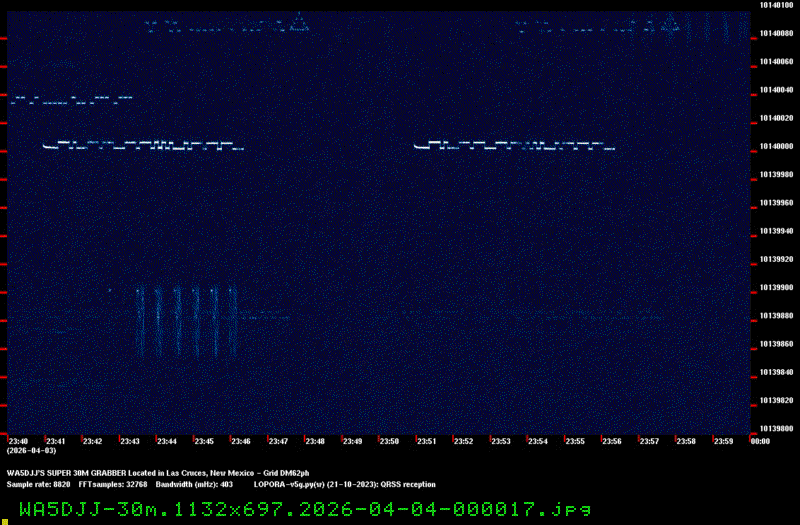The image size is (800, 525).
Task: Click the 23:51 time axis label
Action: [x=427, y=441]
